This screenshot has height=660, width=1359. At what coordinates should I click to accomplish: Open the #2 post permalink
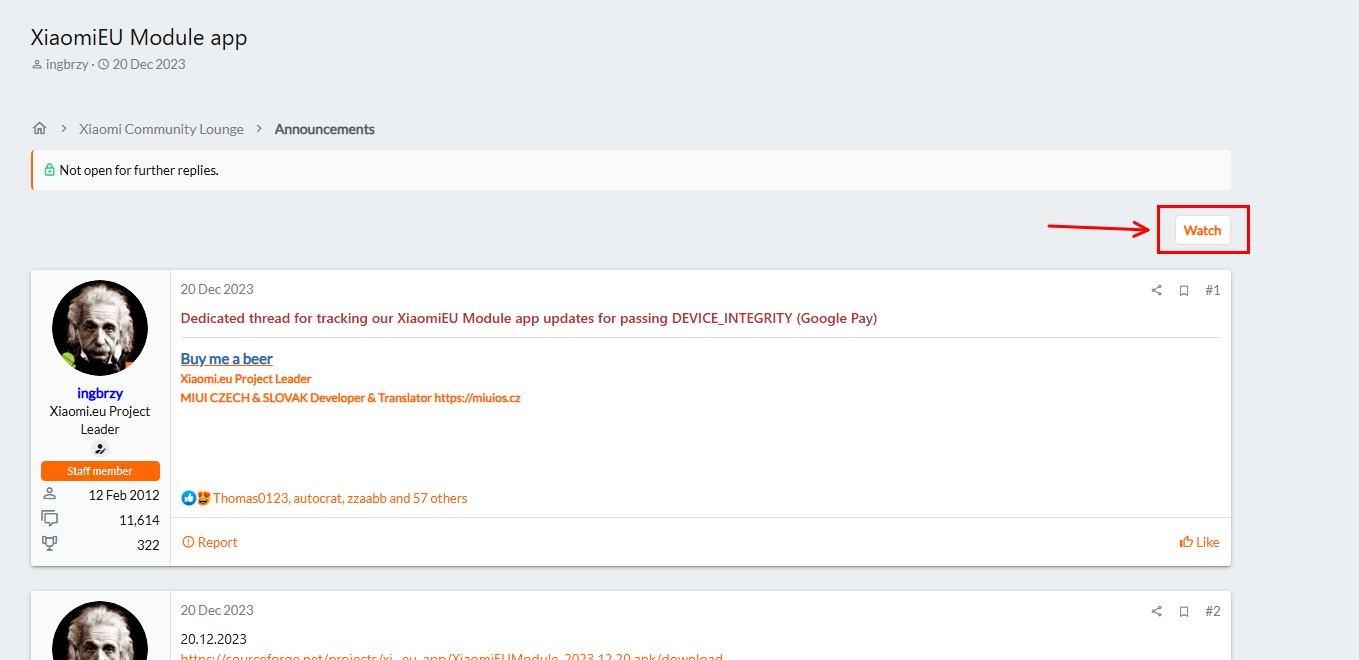point(1212,611)
